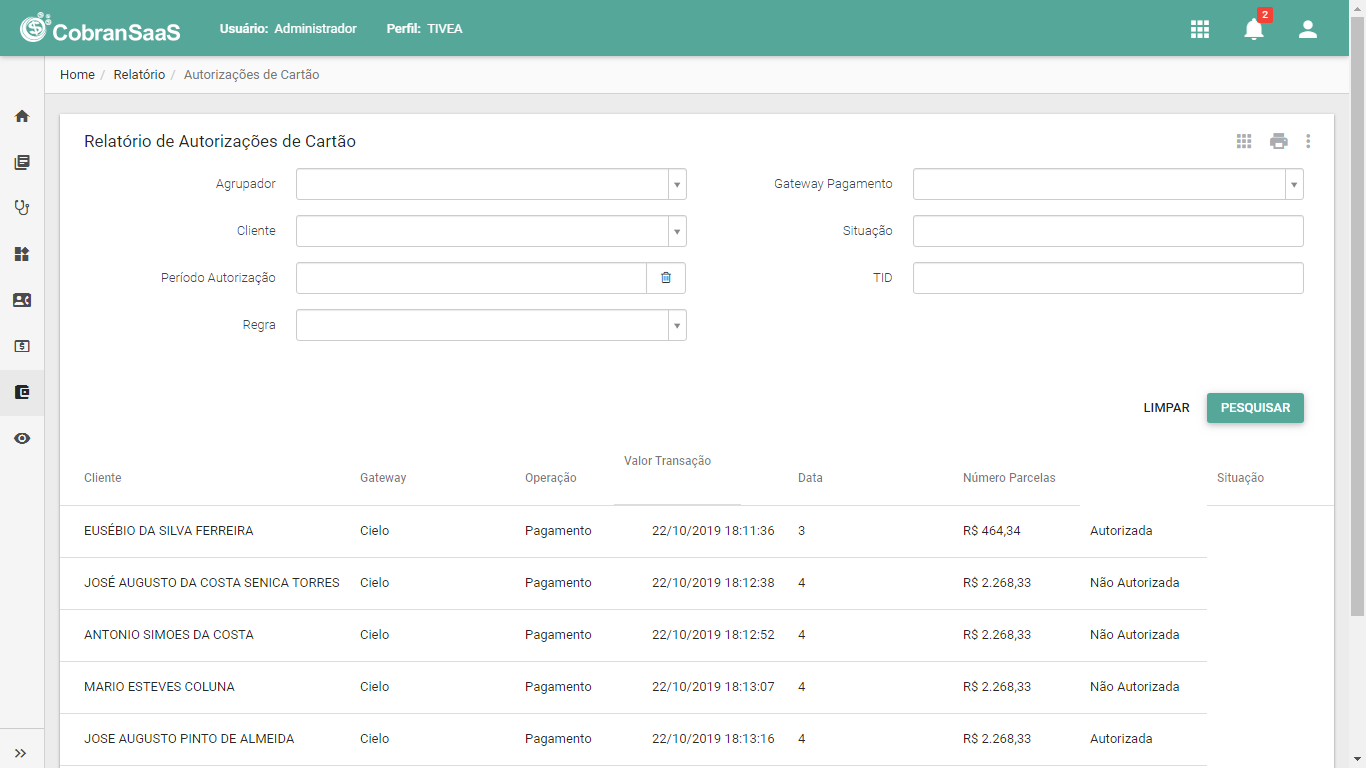The width and height of the screenshot is (1366, 768).
Task: Open the three-dot options menu
Action: pyautogui.click(x=1308, y=141)
